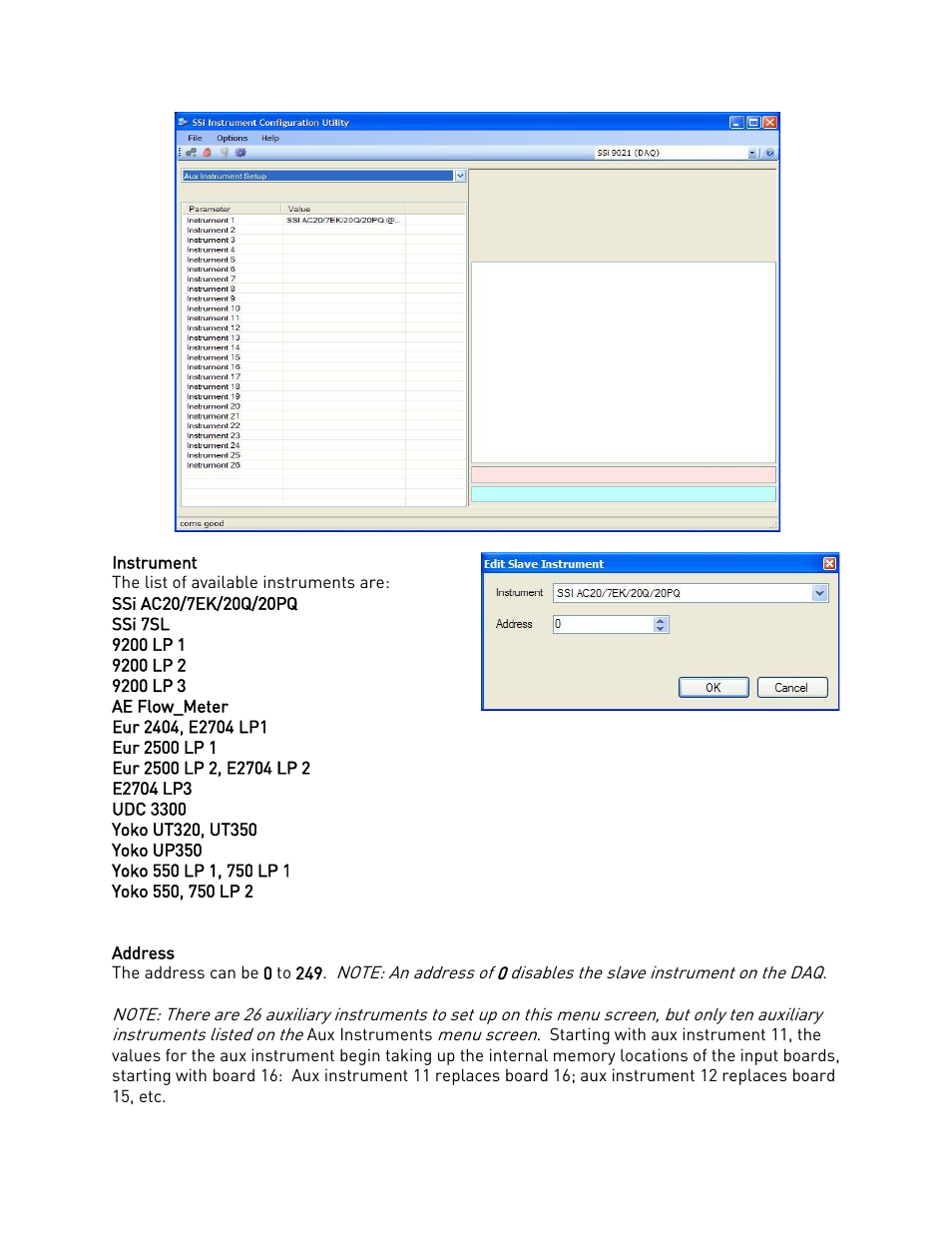
Task: Select the Instrument 12 row
Action: pos(323,327)
